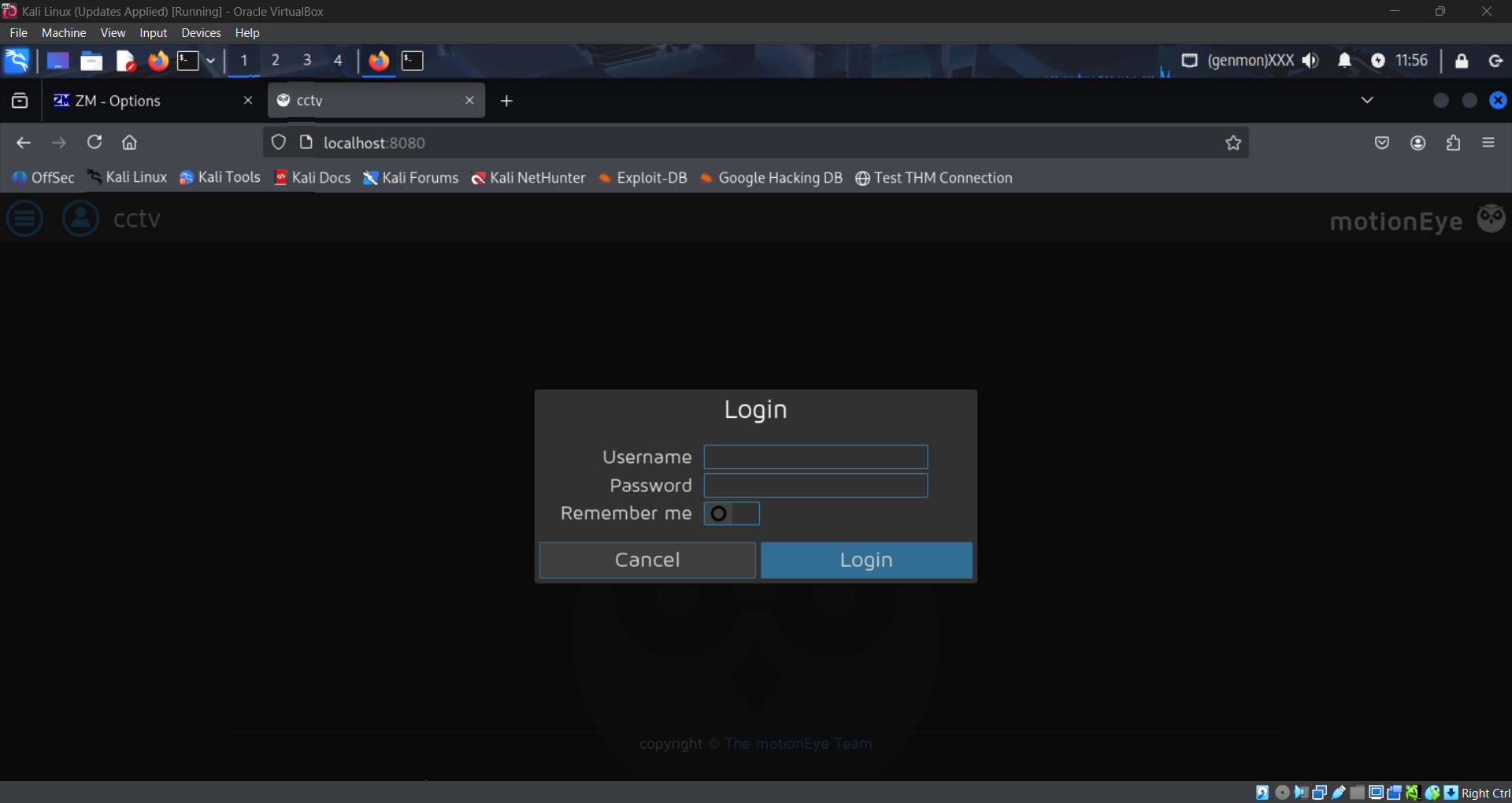Open the Firefox tracking protection shield
Screen dimensions: 1512x803
click(x=279, y=142)
